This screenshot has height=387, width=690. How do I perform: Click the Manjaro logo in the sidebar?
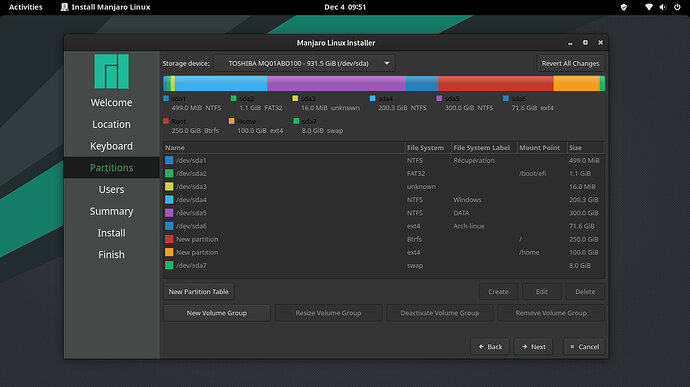pyautogui.click(x=111, y=71)
